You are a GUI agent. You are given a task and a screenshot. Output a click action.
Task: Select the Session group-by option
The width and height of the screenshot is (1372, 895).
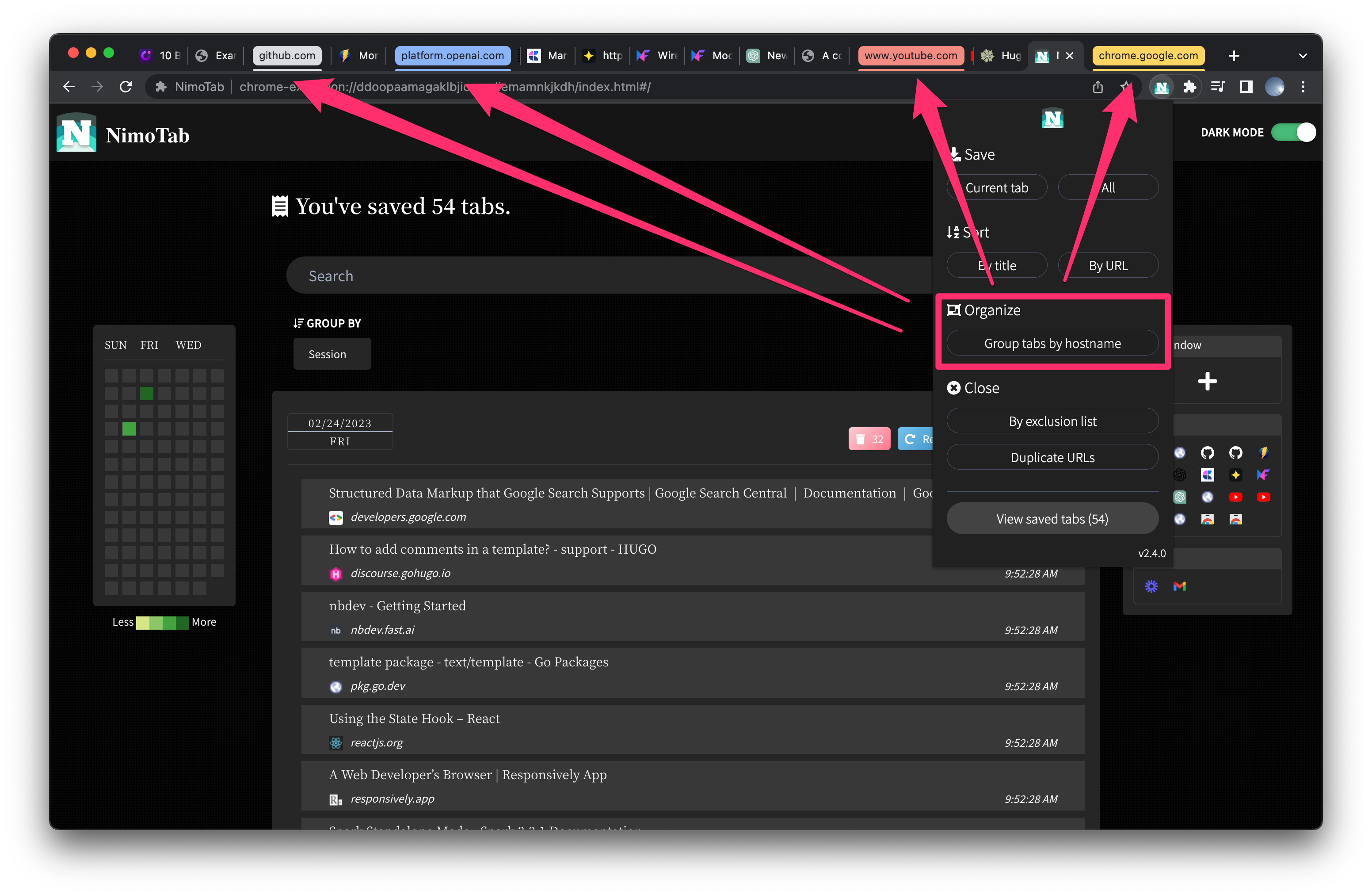[x=332, y=354]
